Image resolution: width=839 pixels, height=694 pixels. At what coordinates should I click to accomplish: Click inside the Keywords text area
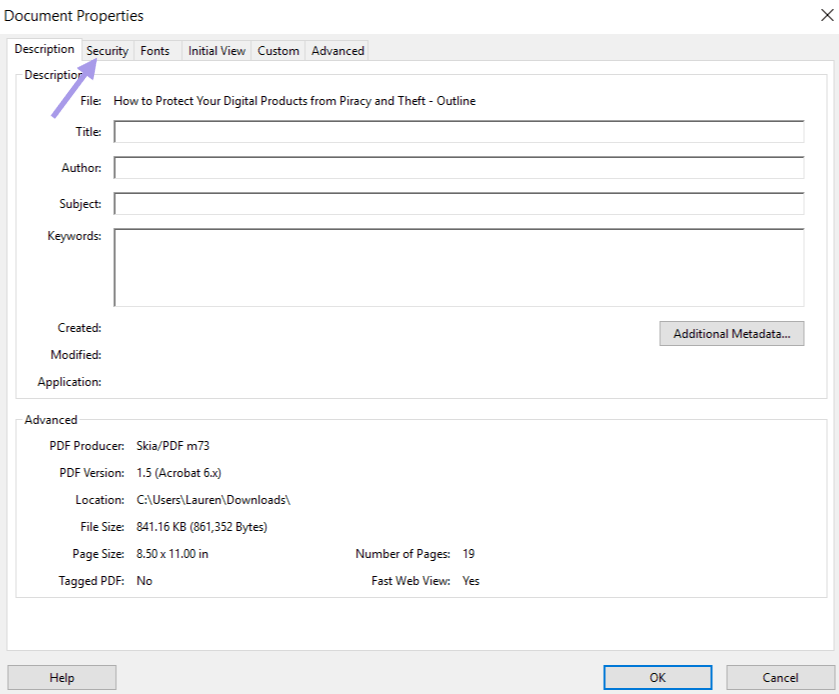pyautogui.click(x=459, y=268)
